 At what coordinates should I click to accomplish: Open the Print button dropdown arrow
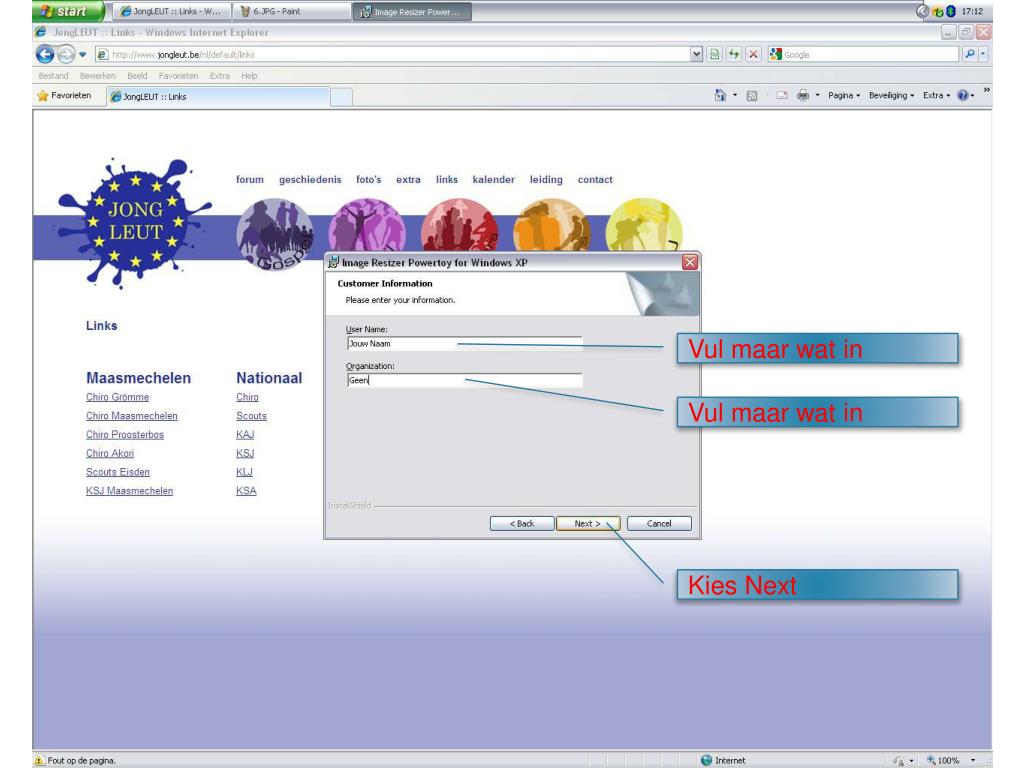click(817, 95)
